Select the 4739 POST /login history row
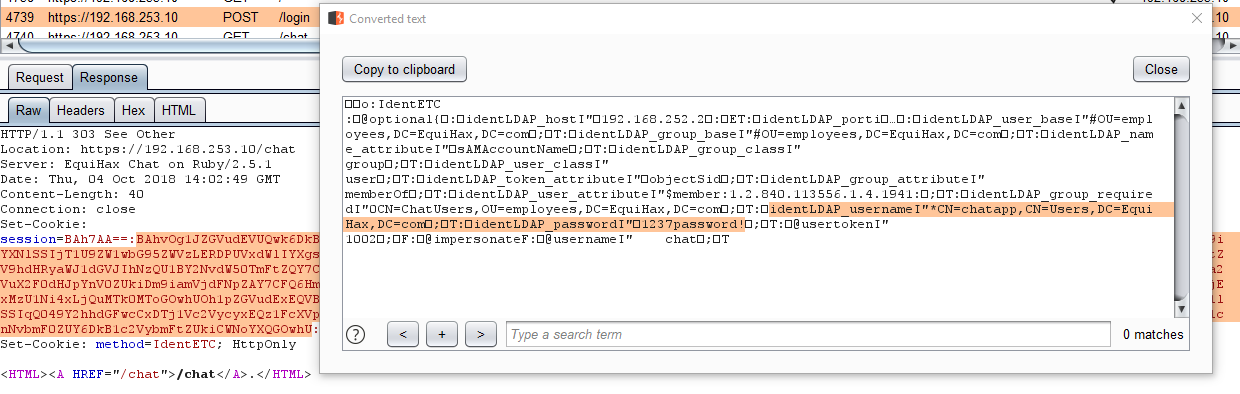Viewport: 1240px width, 394px height. (x=160, y=17)
